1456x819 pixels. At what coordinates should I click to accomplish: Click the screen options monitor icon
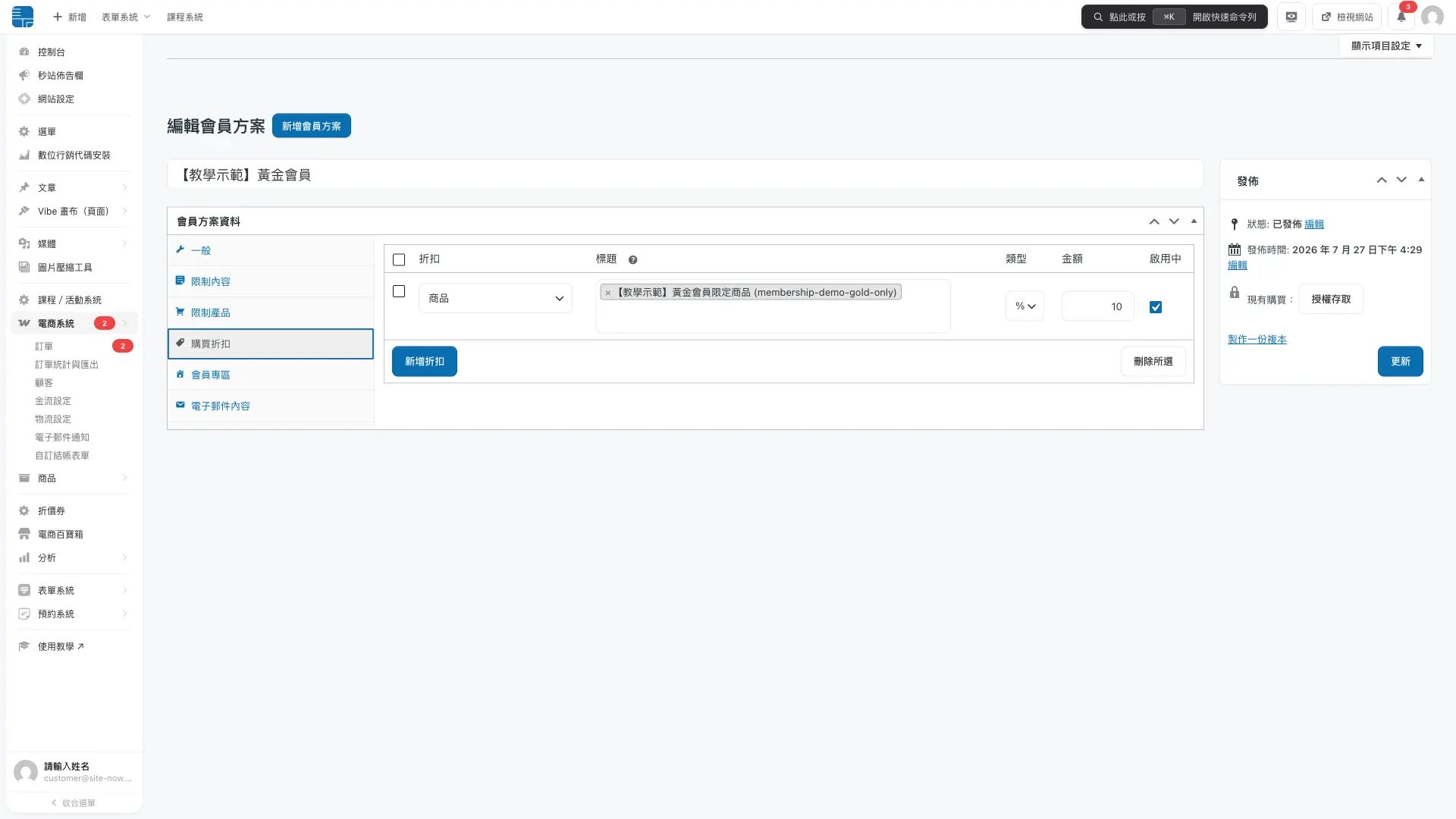point(1291,17)
